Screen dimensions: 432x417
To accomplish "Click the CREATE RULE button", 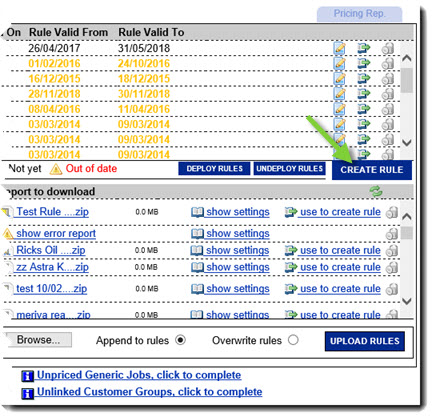I will point(372,170).
